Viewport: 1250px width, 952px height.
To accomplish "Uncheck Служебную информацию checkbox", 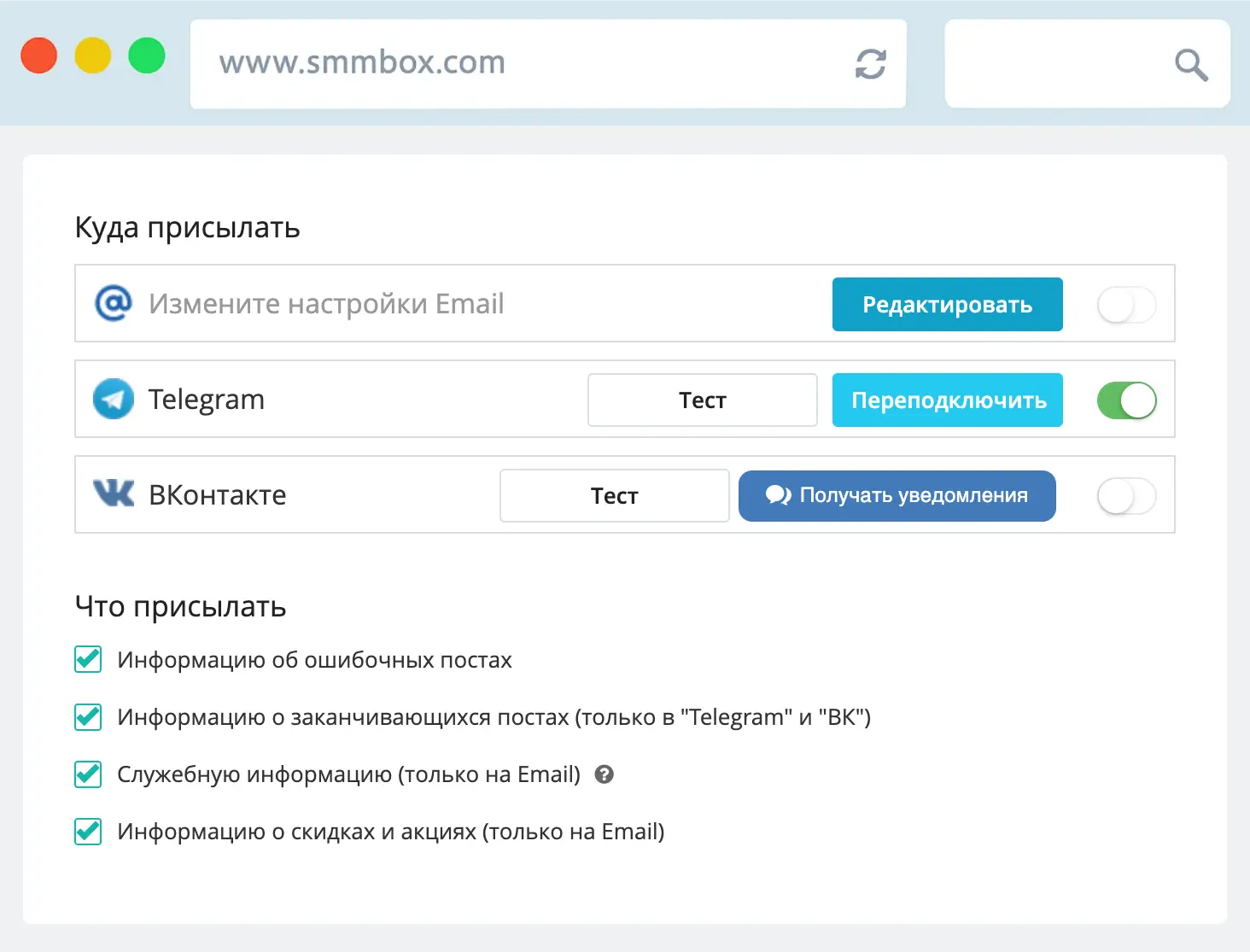I will tap(88, 774).
